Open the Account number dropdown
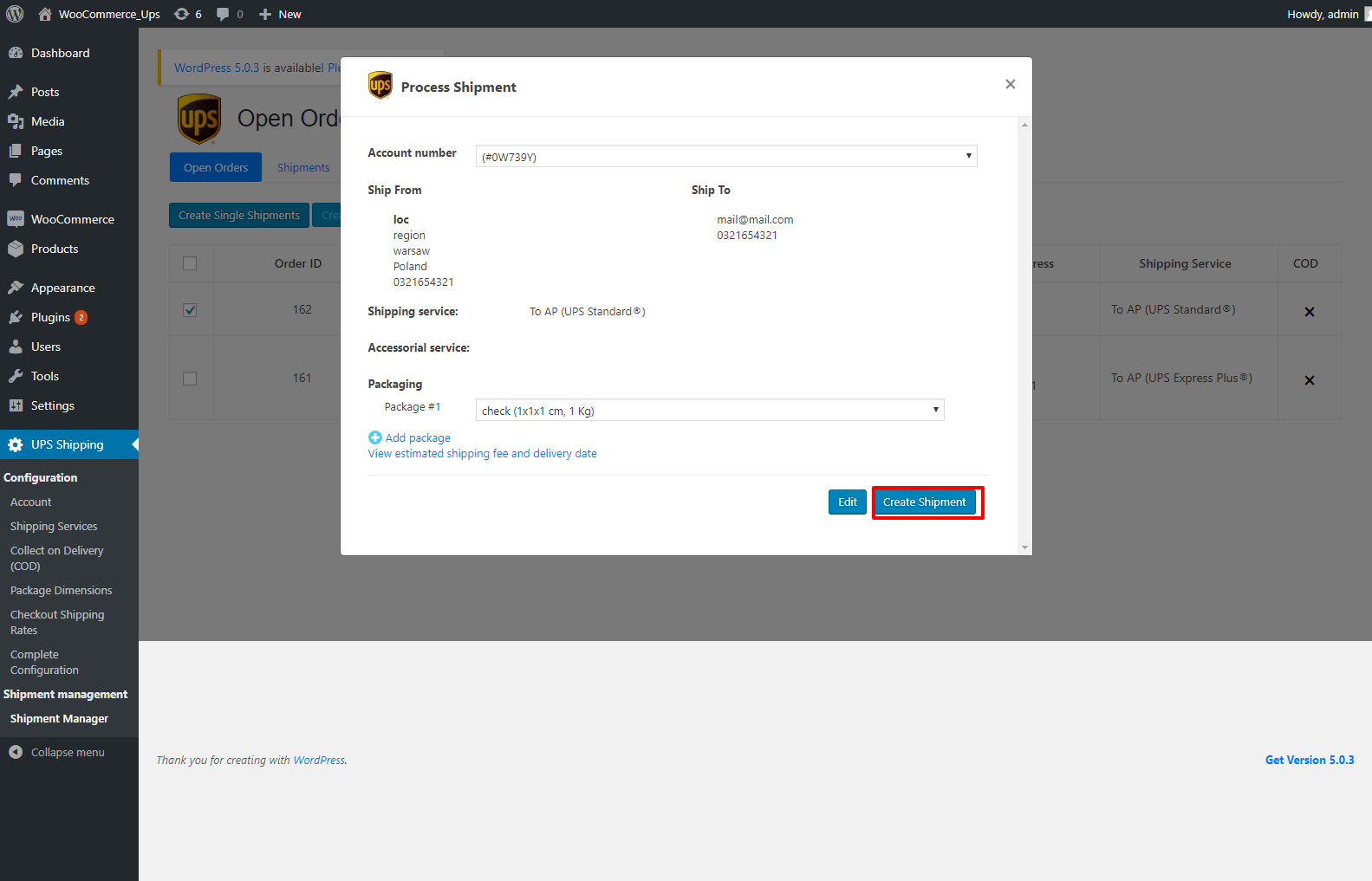Image resolution: width=1372 pixels, height=881 pixels. point(726,156)
